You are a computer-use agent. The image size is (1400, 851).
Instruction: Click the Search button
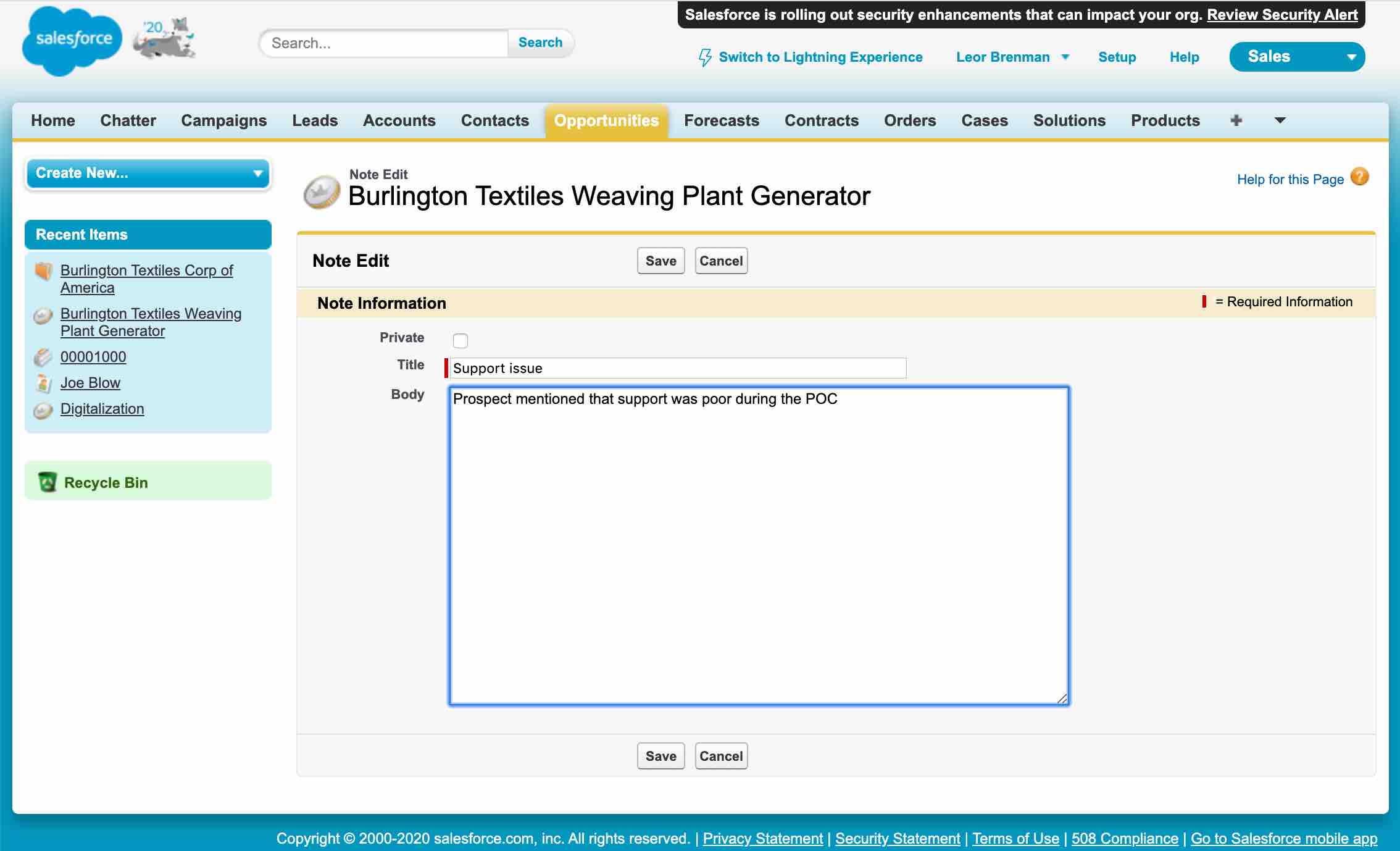[540, 43]
